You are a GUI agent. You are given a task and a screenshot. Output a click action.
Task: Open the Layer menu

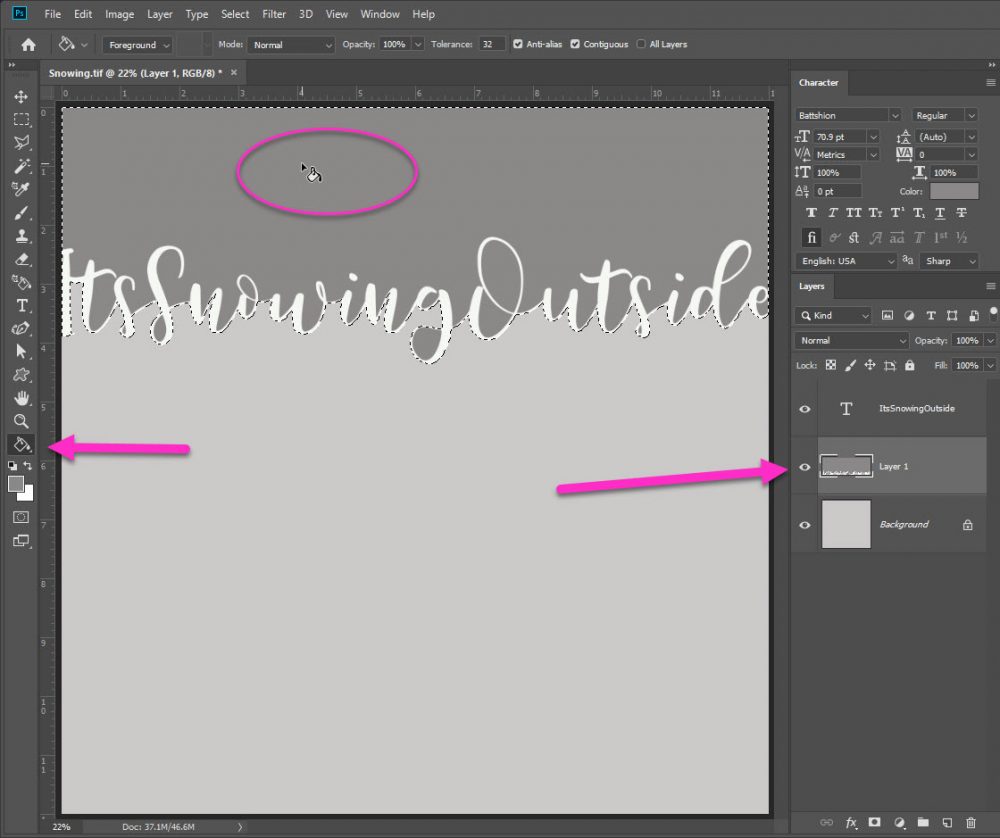(x=159, y=15)
